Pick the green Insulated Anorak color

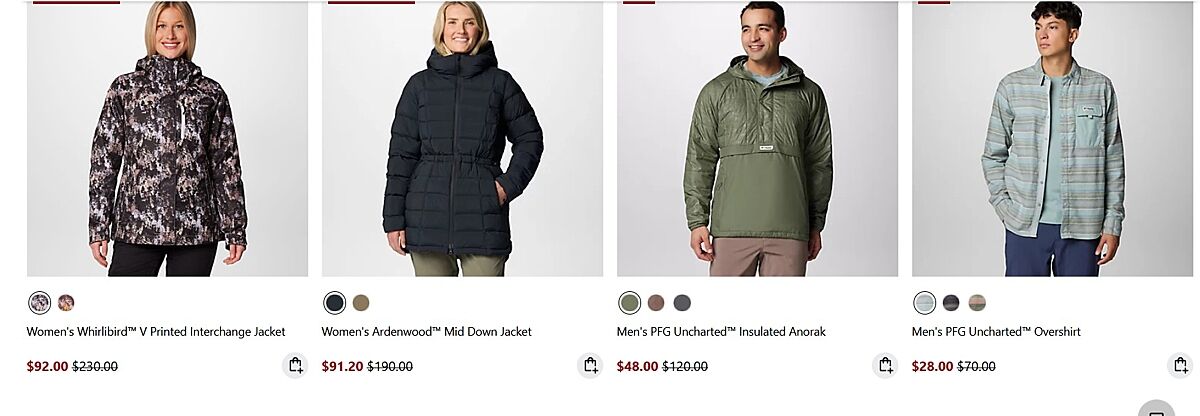coord(630,302)
